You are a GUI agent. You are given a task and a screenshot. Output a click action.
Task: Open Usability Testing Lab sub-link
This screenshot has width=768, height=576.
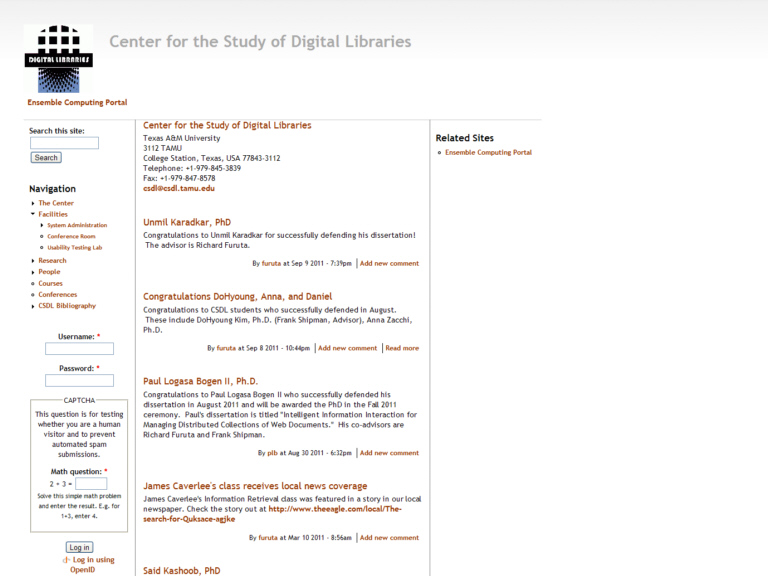75,248
